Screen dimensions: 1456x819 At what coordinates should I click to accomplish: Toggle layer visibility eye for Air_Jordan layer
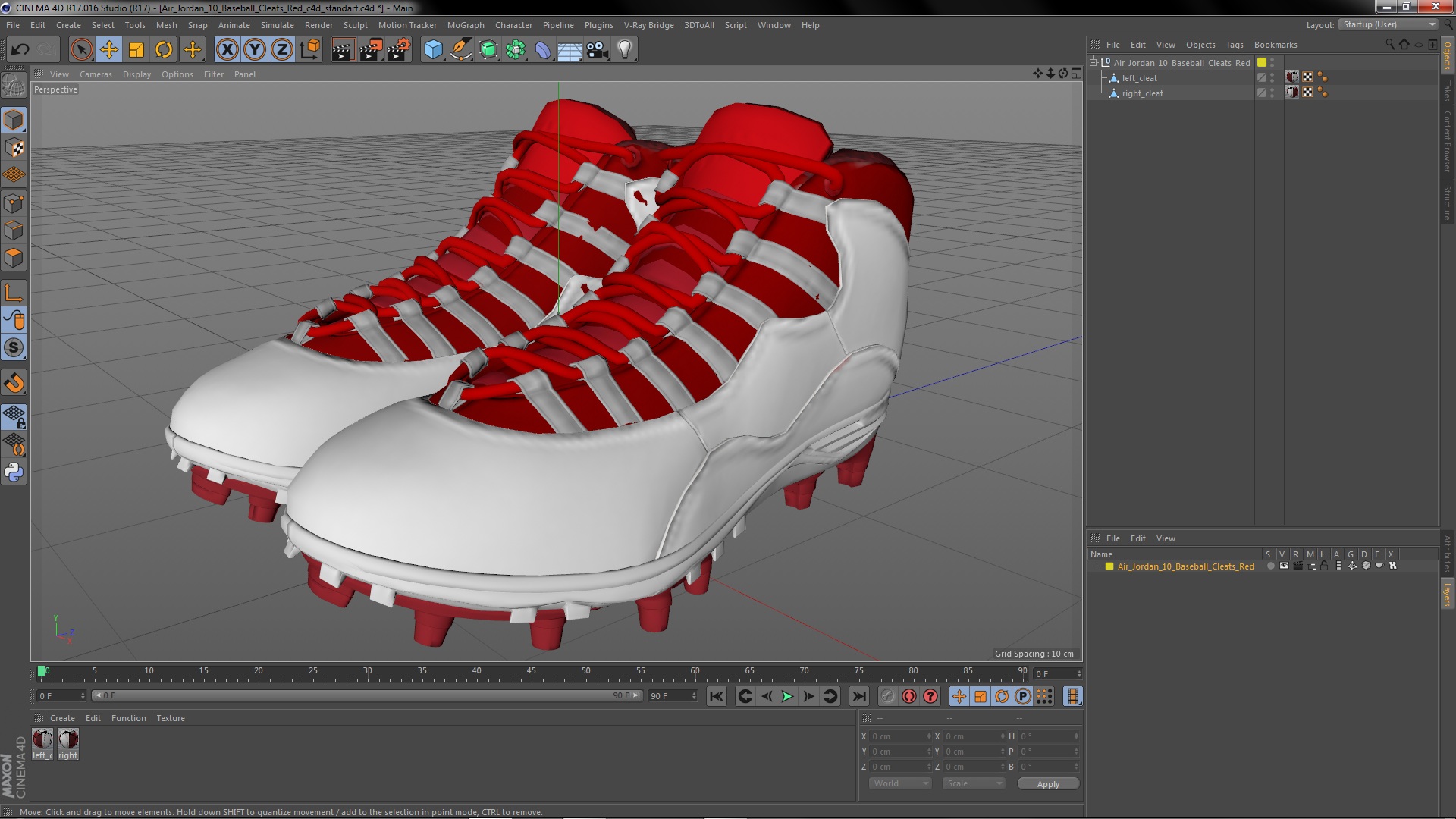pyautogui.click(x=1284, y=566)
